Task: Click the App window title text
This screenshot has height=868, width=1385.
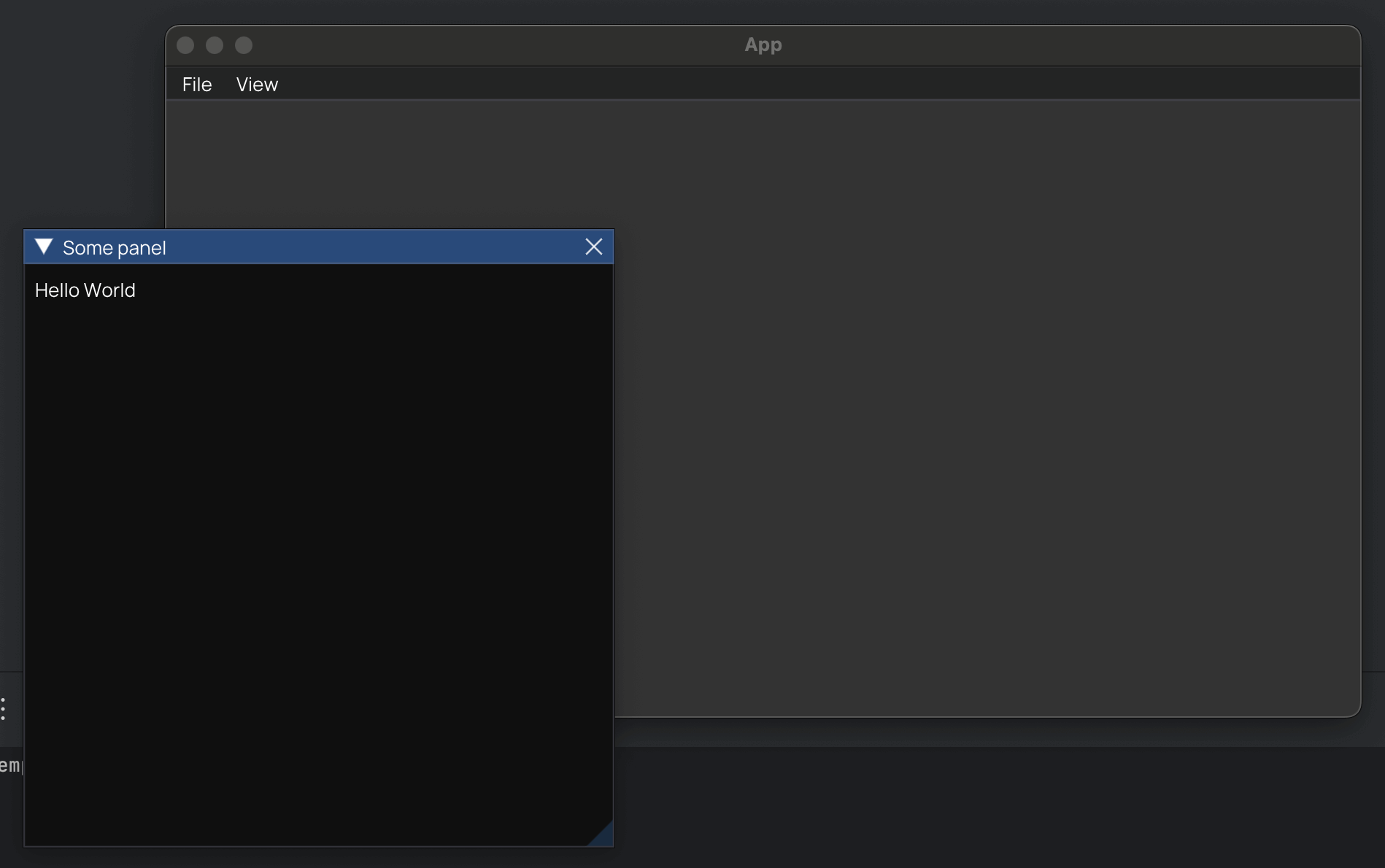Action: [763, 45]
